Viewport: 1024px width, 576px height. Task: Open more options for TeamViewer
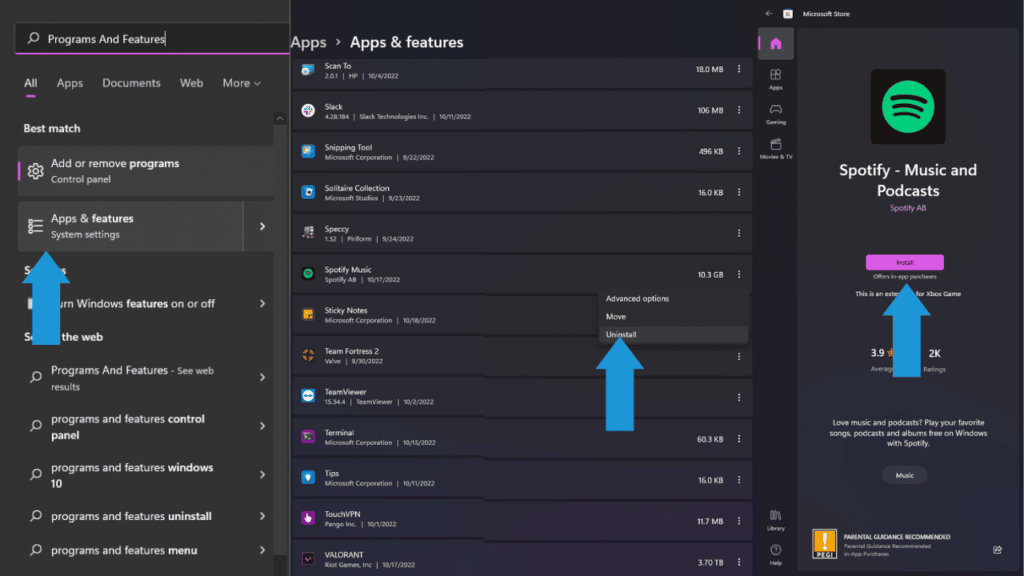click(739, 397)
